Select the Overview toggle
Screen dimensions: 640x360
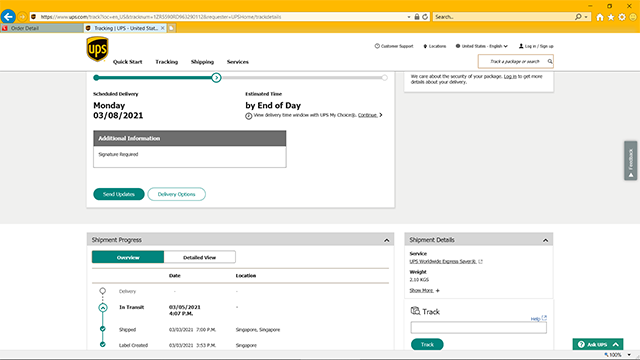[128, 257]
